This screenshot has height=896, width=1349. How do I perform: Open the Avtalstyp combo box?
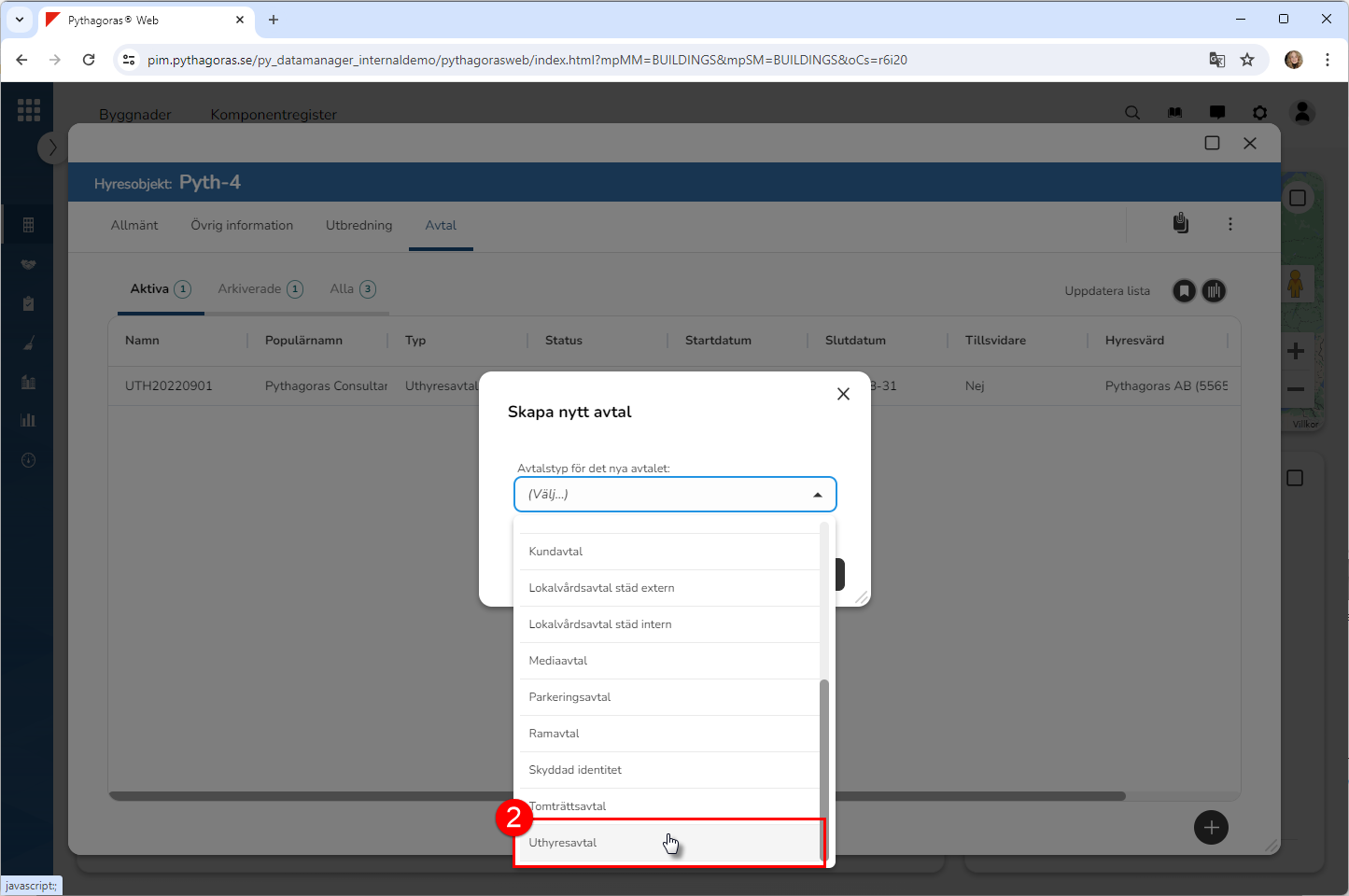(674, 495)
